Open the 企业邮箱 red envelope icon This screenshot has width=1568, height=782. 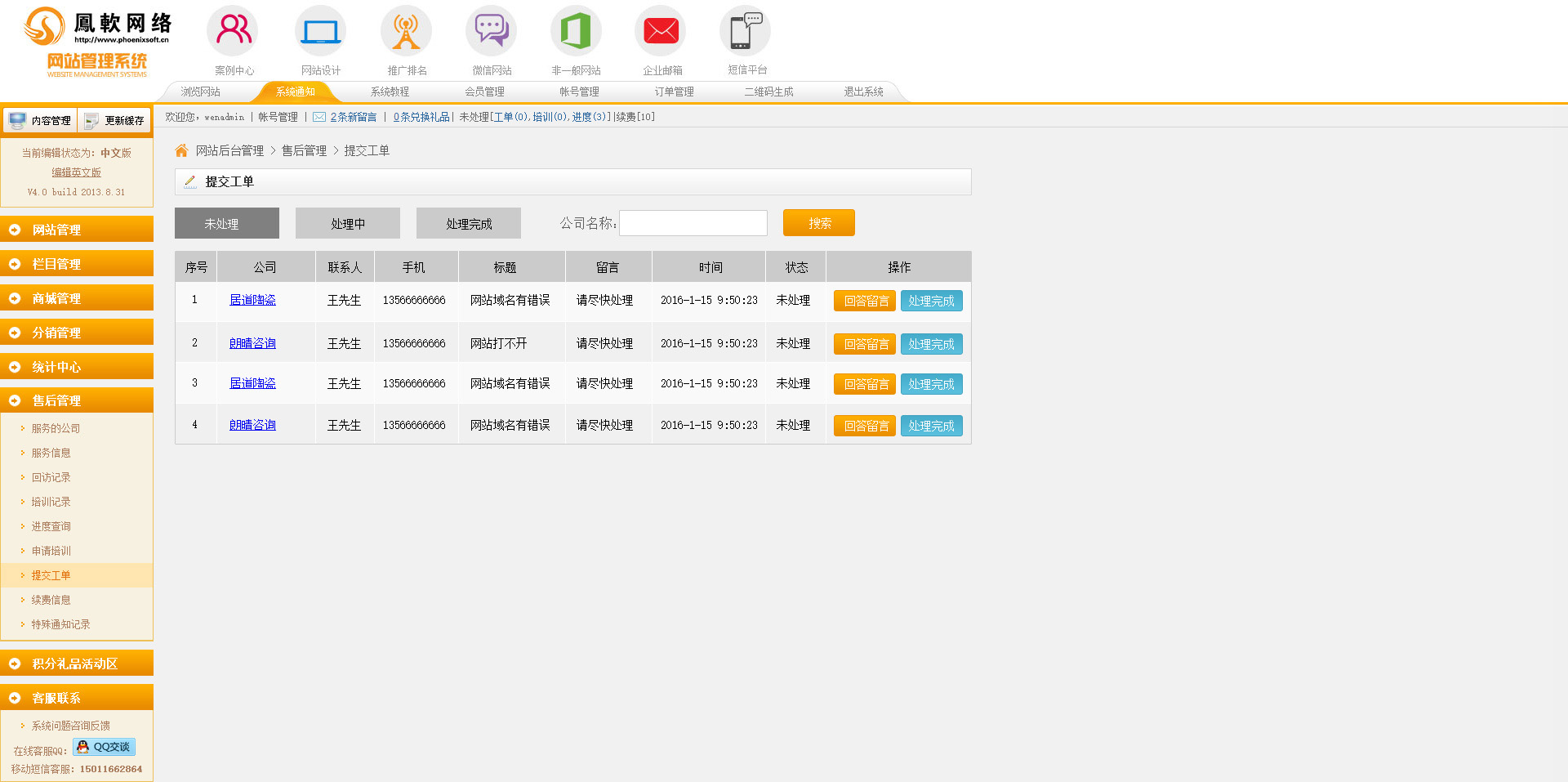coord(661,31)
